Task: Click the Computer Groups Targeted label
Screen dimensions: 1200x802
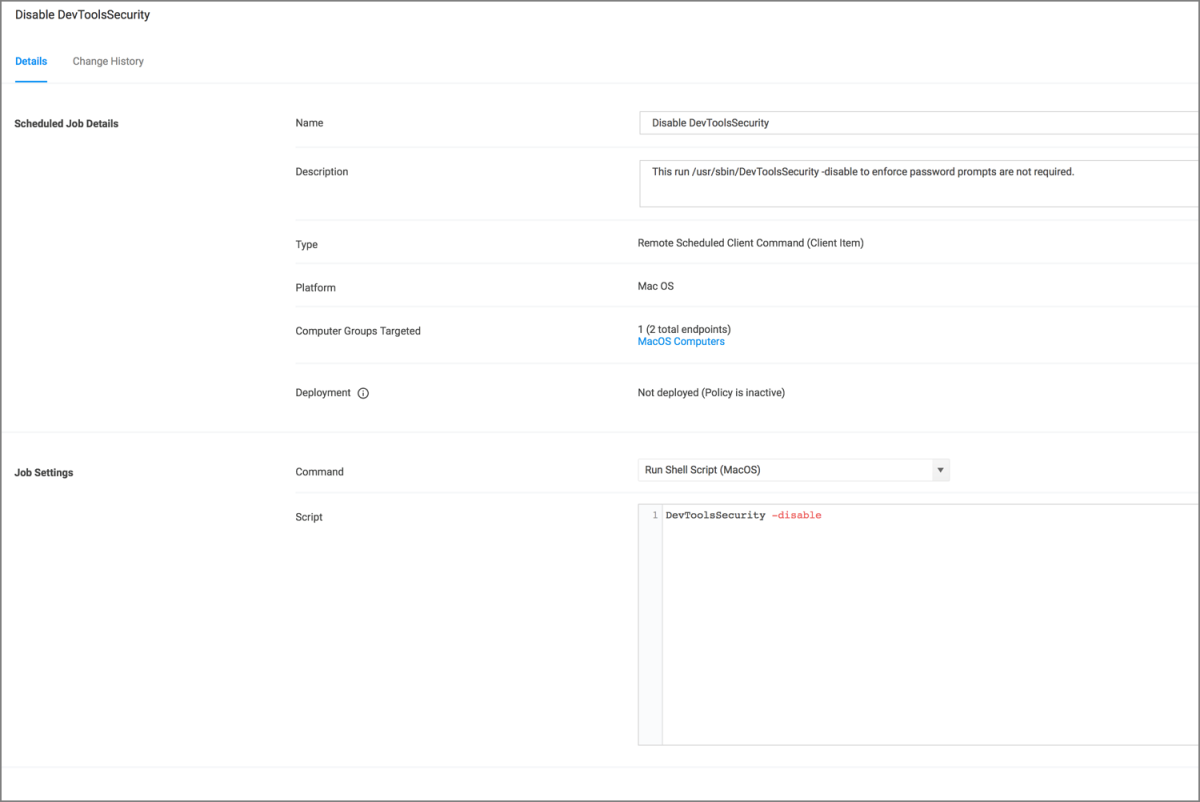Action: [x=358, y=331]
